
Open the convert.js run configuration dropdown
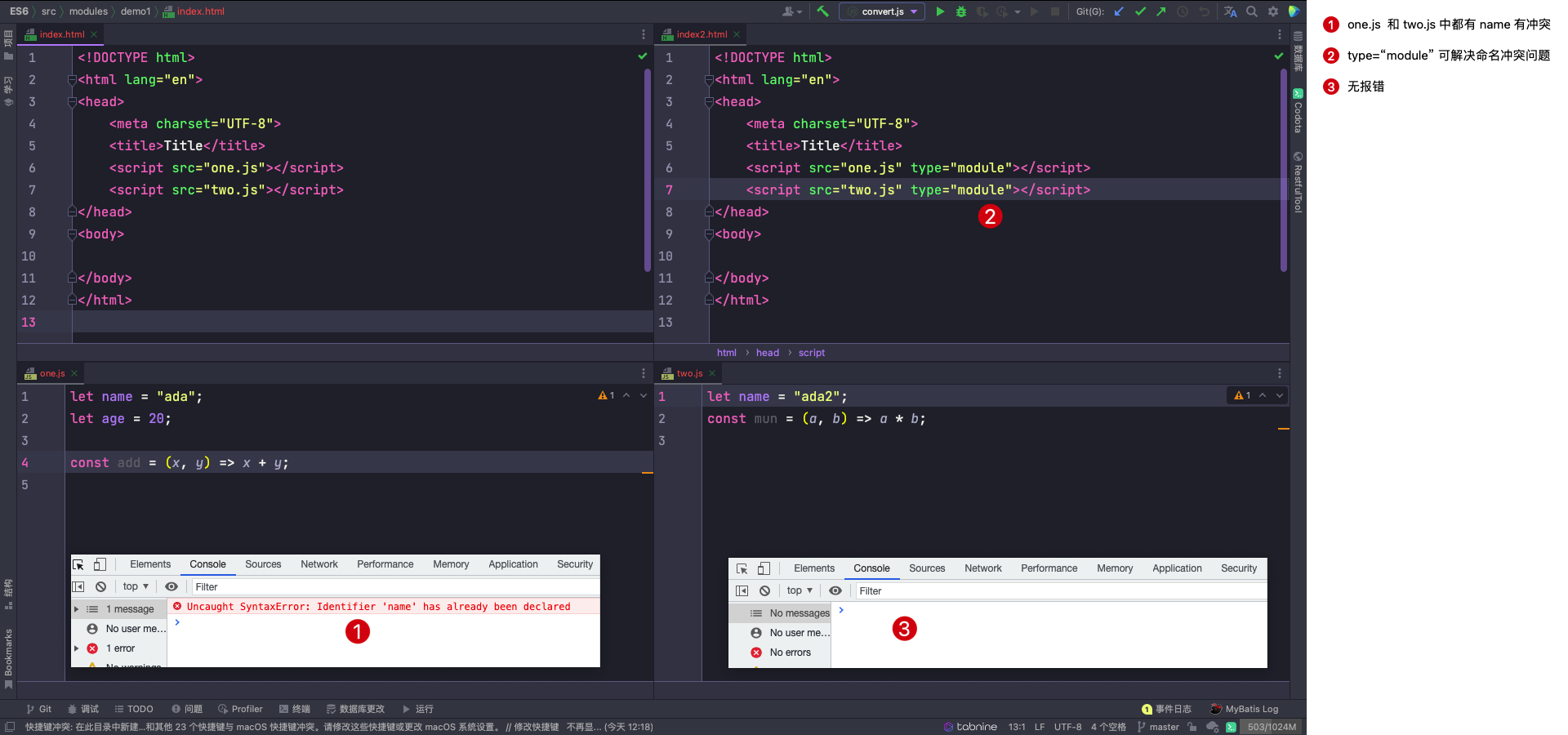[883, 11]
